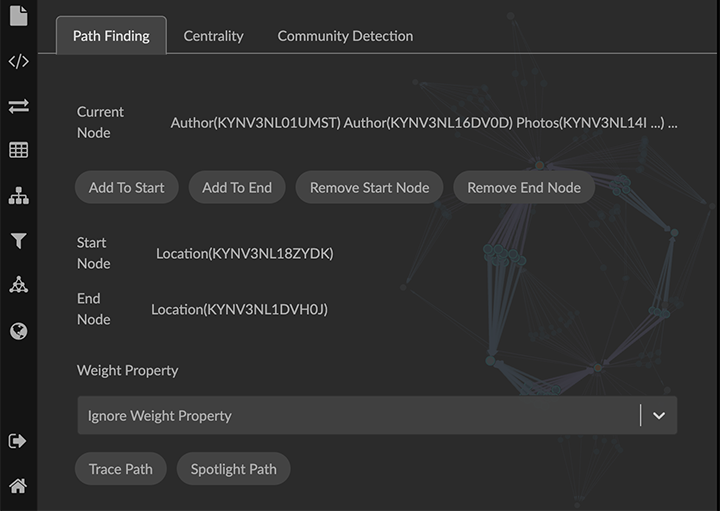Run the Trace Path button

121,469
